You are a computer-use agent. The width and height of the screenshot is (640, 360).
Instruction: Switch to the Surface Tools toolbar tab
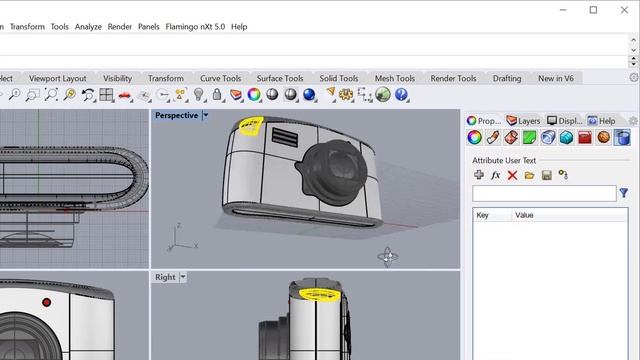(280, 78)
